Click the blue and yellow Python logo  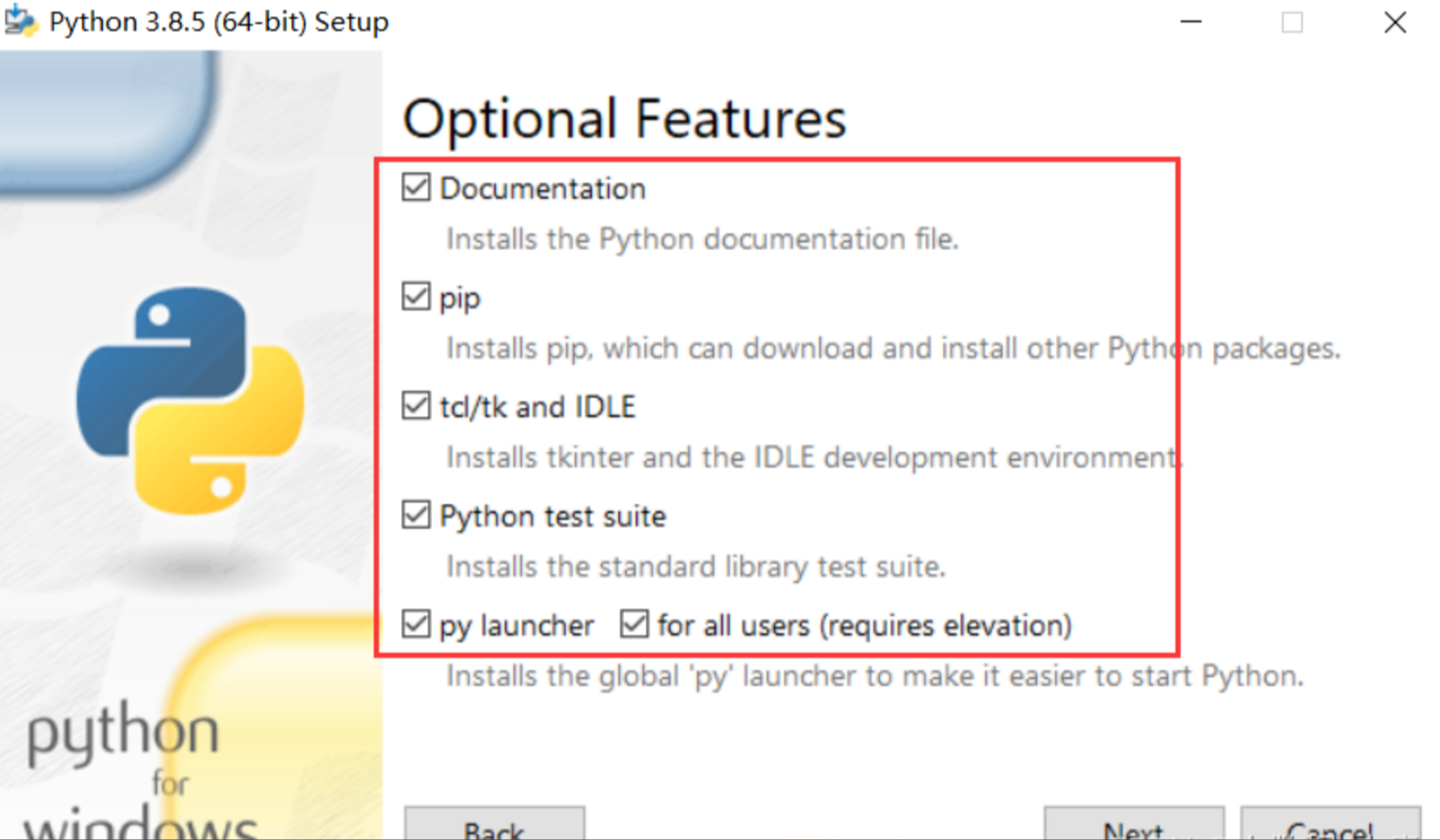[x=190, y=401]
